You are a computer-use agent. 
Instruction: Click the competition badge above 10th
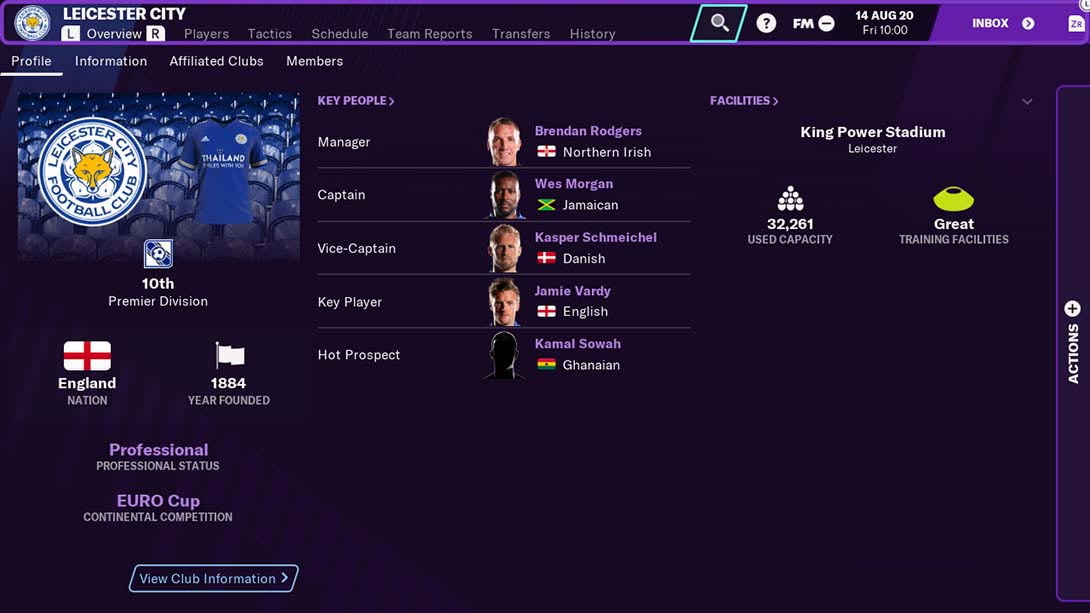158,254
